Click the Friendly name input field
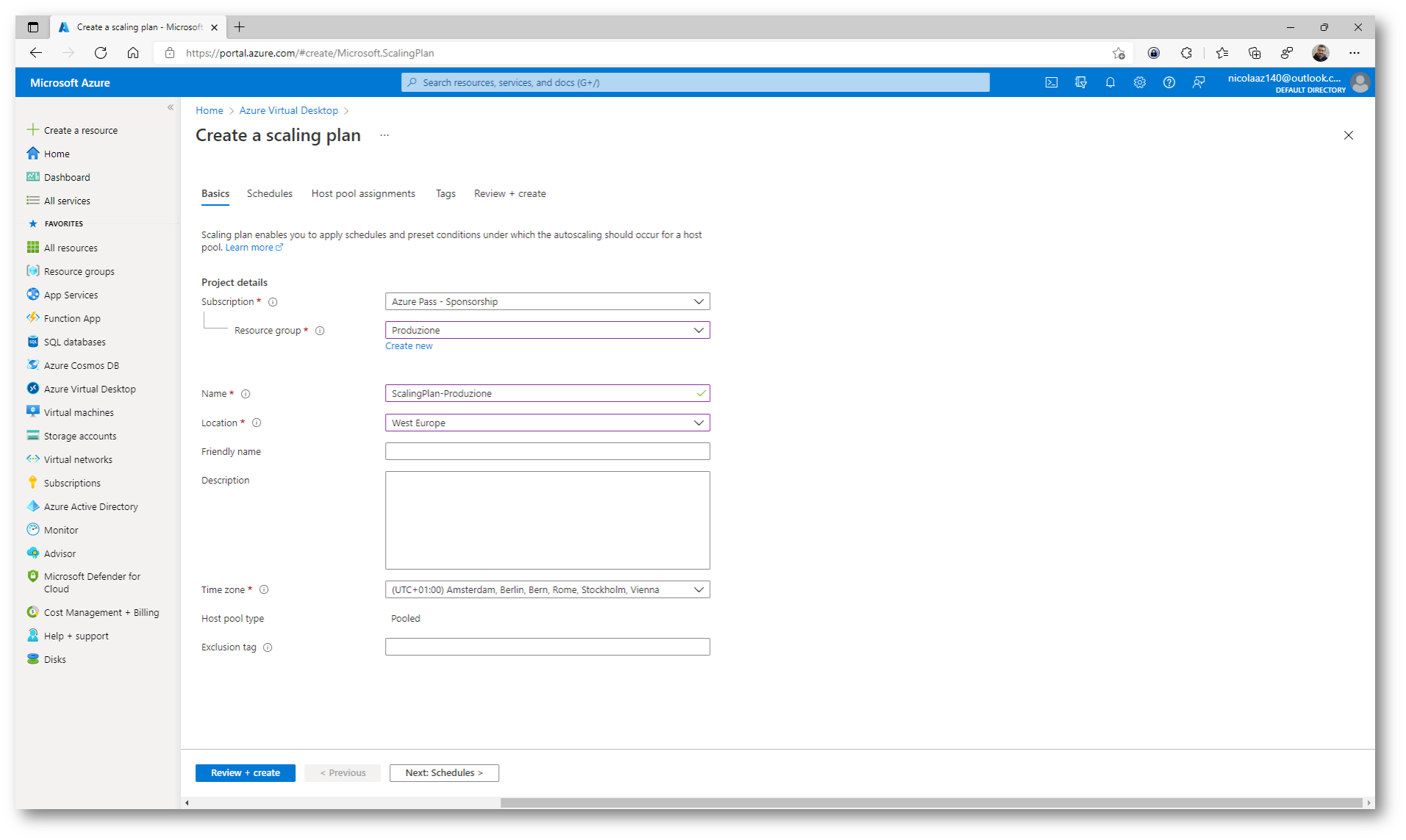Viewport: 1406px width, 840px height. pyautogui.click(x=548, y=451)
